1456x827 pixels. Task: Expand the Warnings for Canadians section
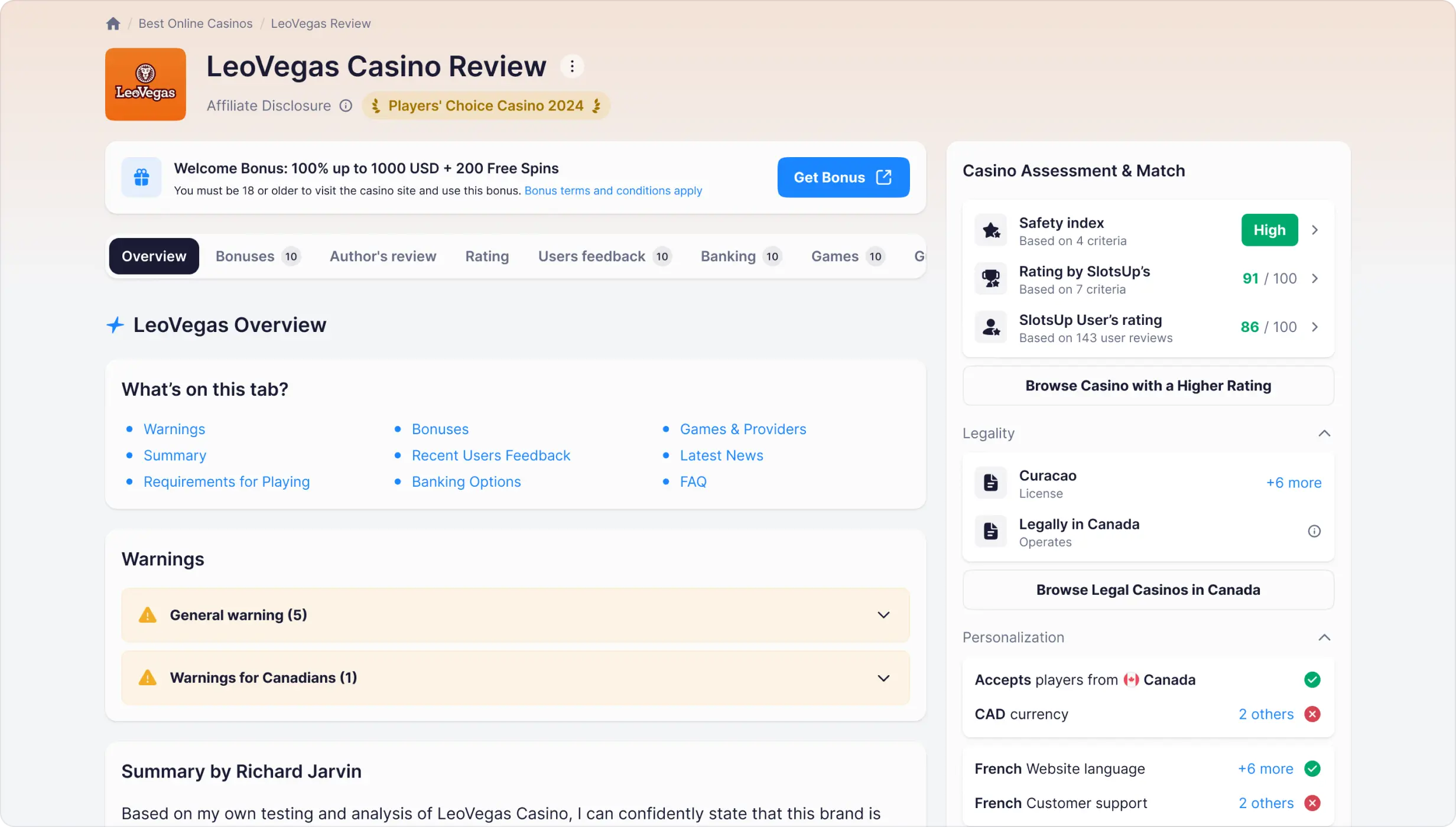point(883,678)
